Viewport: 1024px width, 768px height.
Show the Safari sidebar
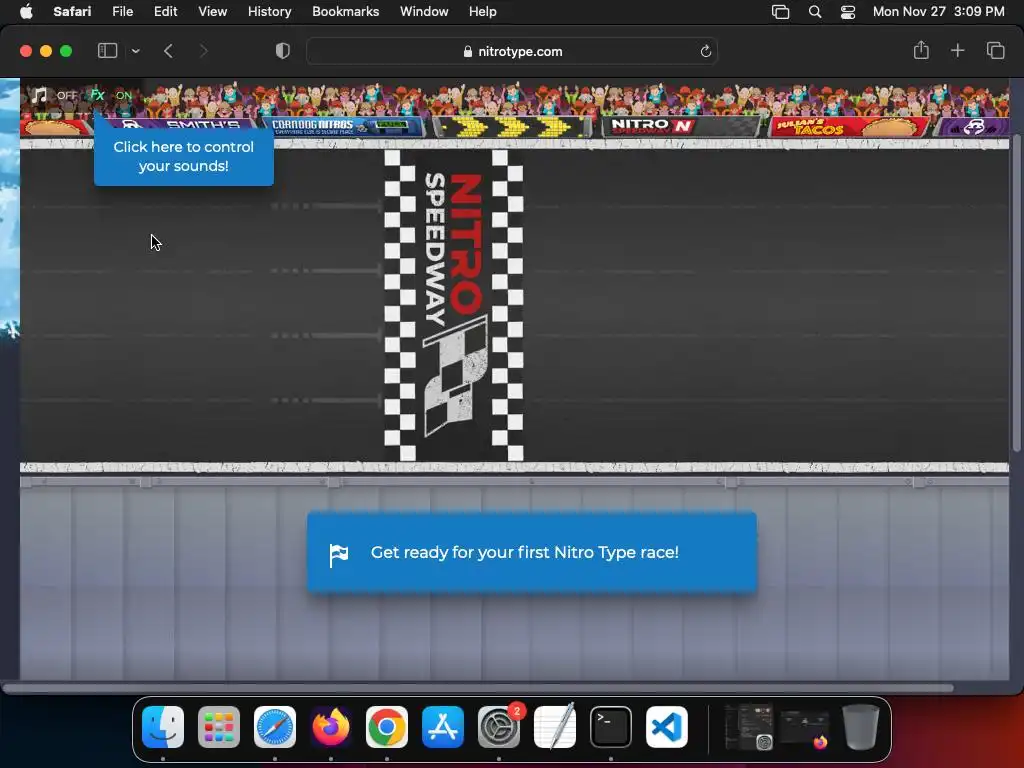(107, 51)
